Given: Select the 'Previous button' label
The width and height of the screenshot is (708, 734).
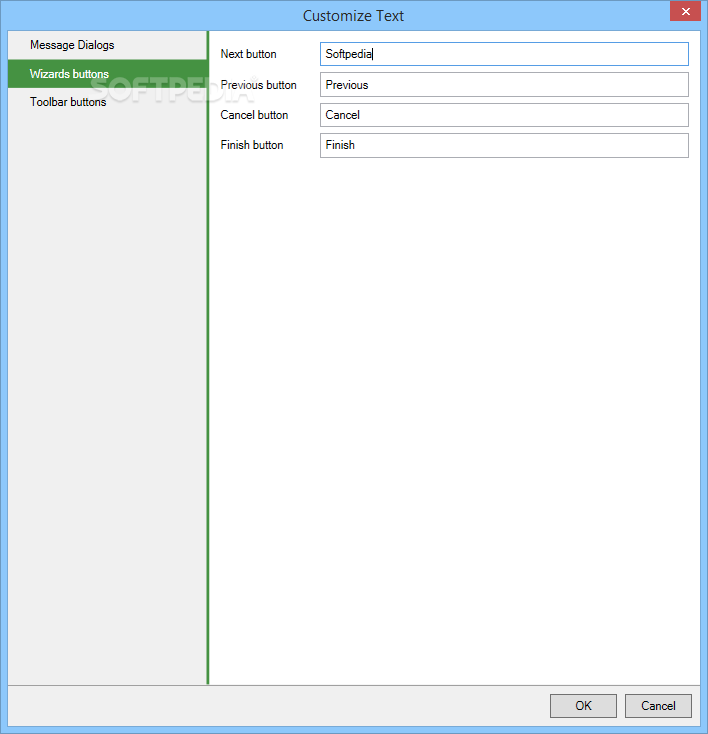Looking at the screenshot, I should coord(258,85).
